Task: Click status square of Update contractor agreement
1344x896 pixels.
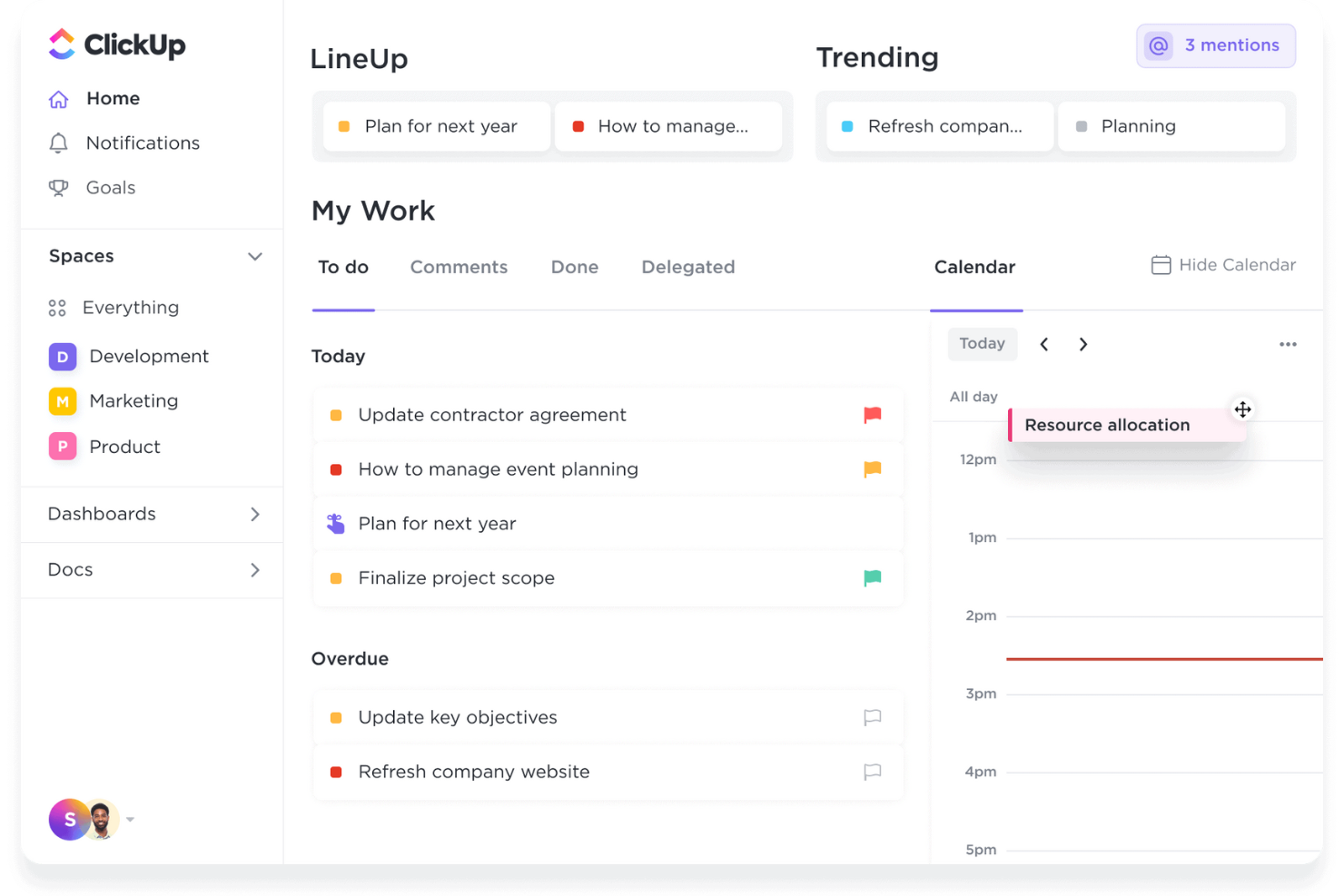Action: [x=336, y=415]
